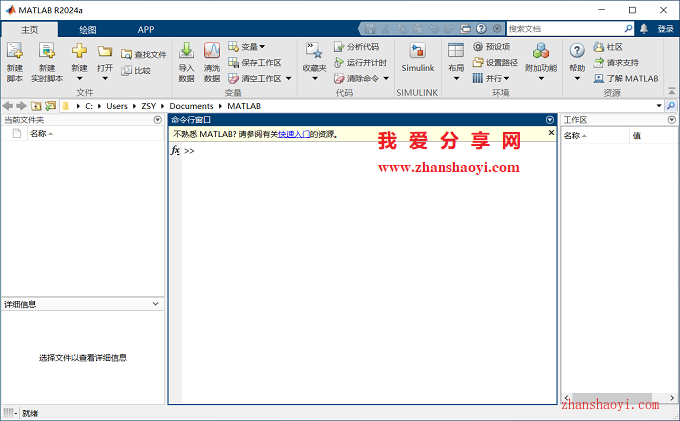This screenshot has height=421, width=680.
Task: Click the help question mark in quick access toolbar
Action: pyautogui.click(x=481, y=29)
